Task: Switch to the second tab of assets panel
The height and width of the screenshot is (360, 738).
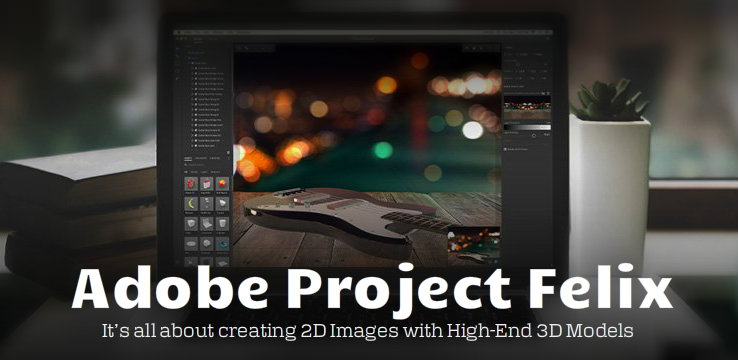Action: point(201,158)
